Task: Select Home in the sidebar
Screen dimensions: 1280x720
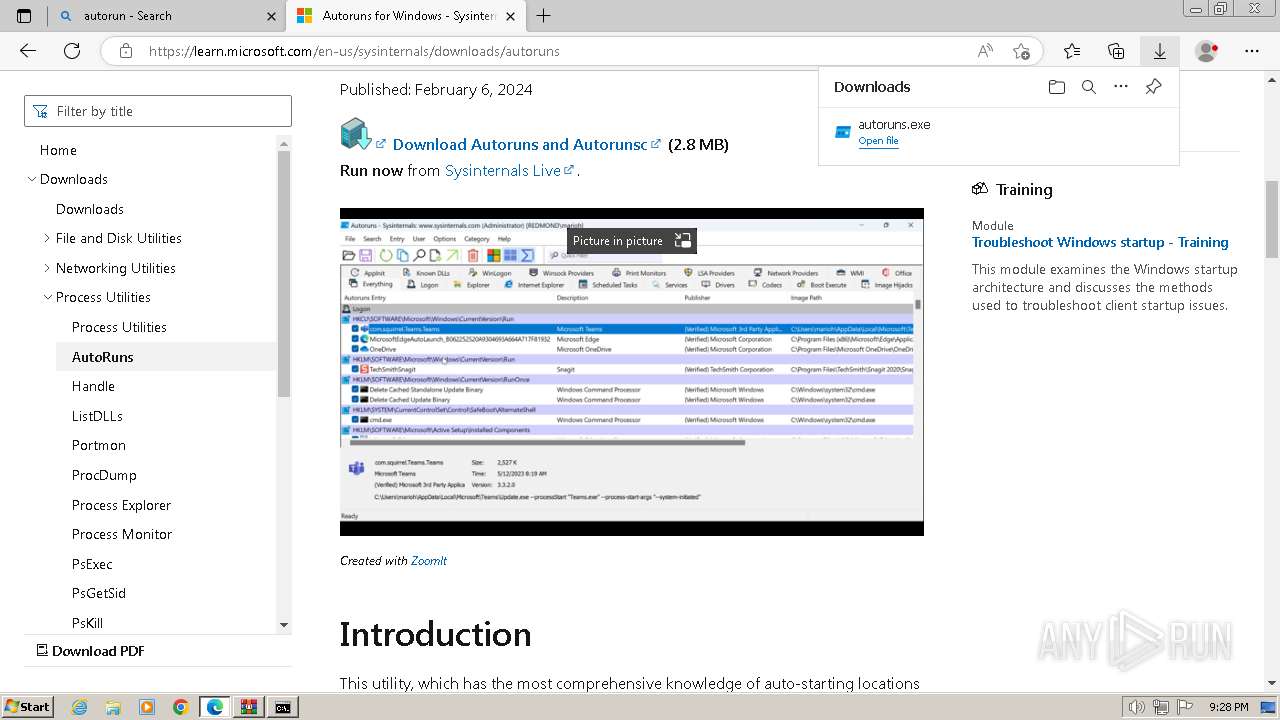Action: (x=58, y=150)
